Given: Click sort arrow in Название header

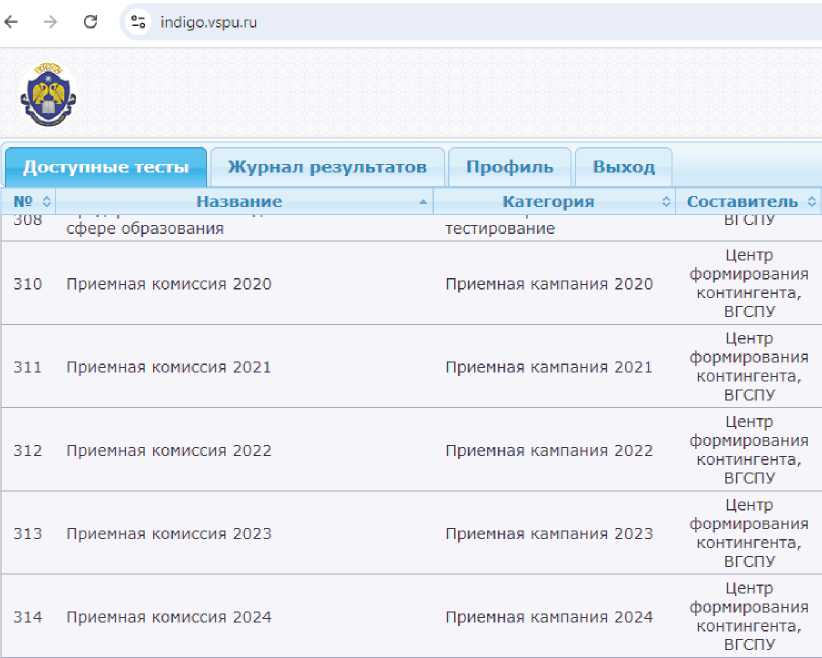Looking at the screenshot, I should click(425, 202).
